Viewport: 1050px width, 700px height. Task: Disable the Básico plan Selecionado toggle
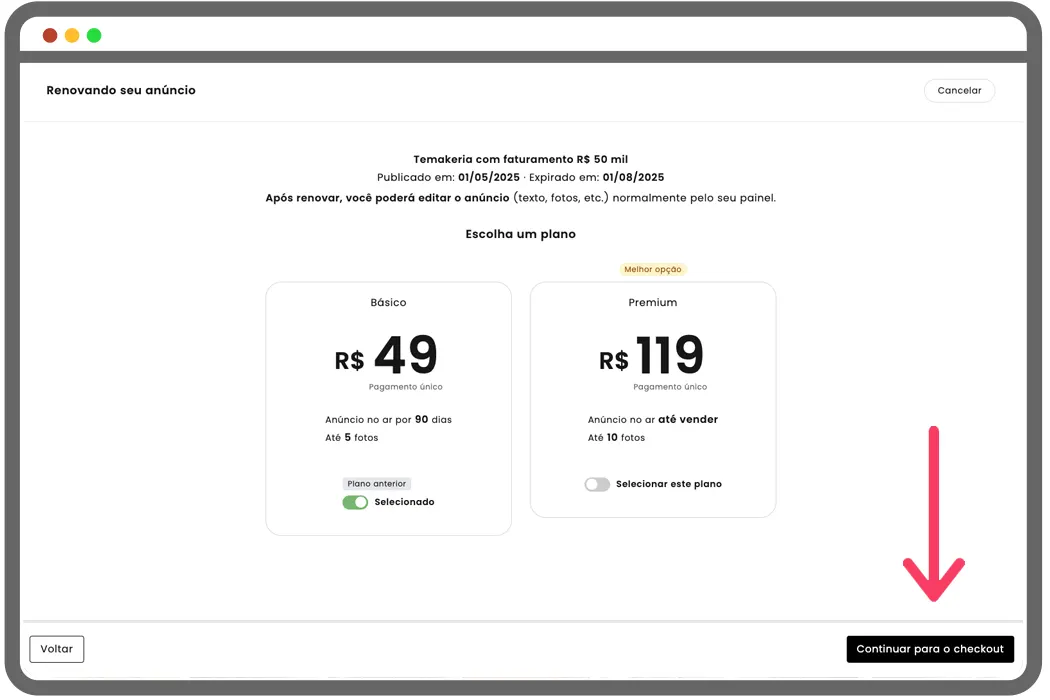[355, 502]
